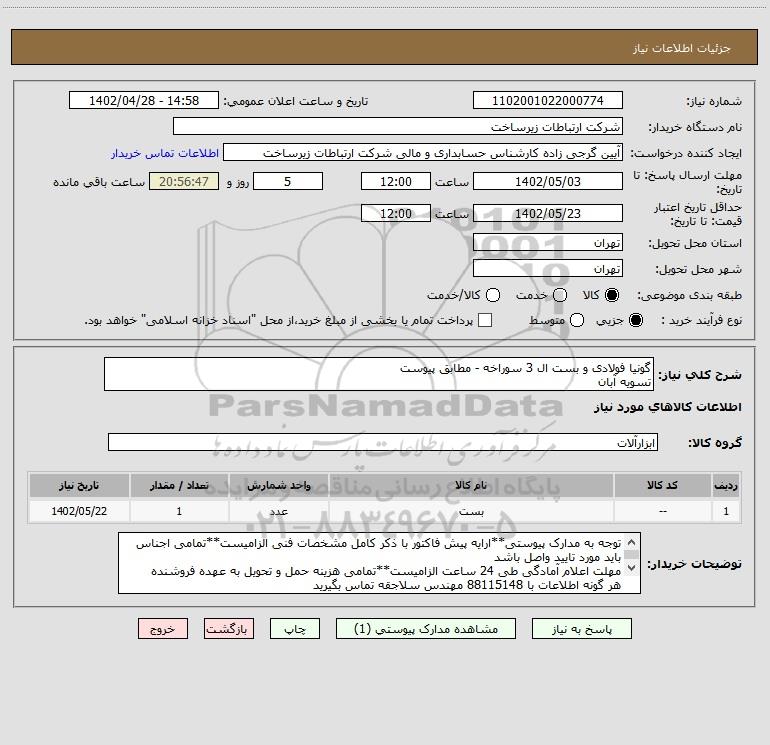
Task: Click the remaining time field 20:56:47
Action: [x=184, y=181]
